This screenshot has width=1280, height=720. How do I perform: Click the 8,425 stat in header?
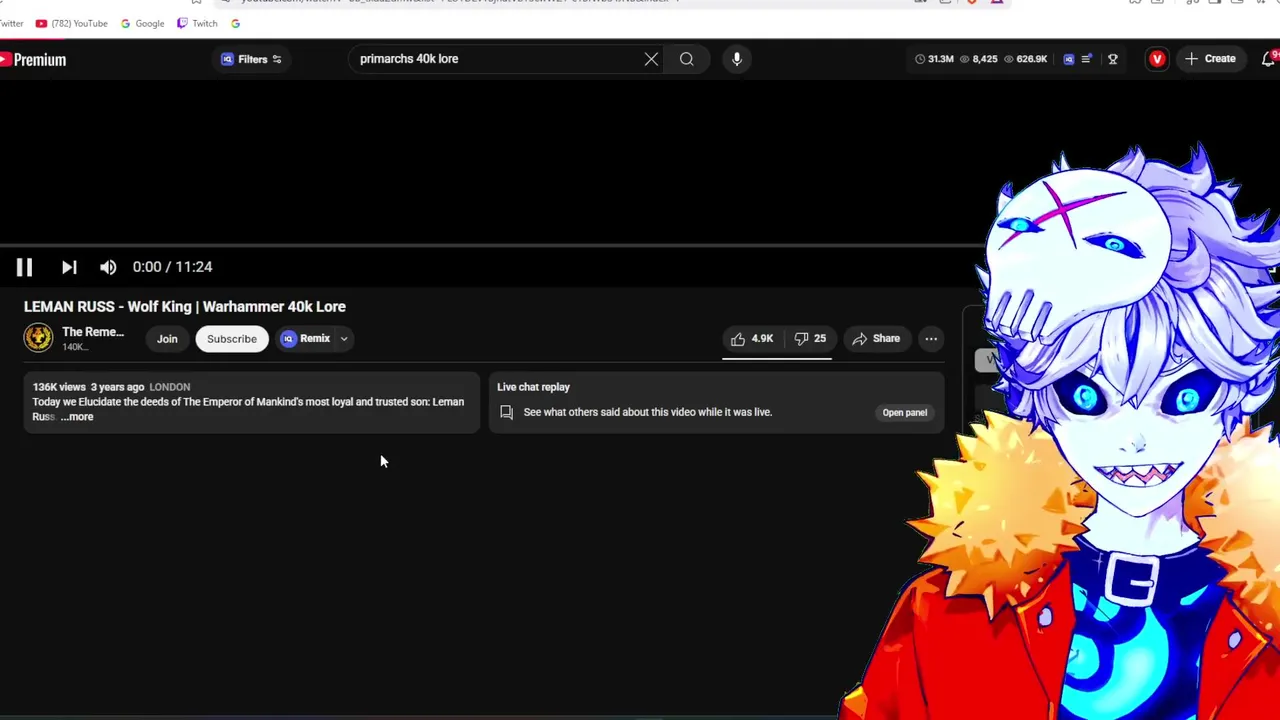click(979, 59)
